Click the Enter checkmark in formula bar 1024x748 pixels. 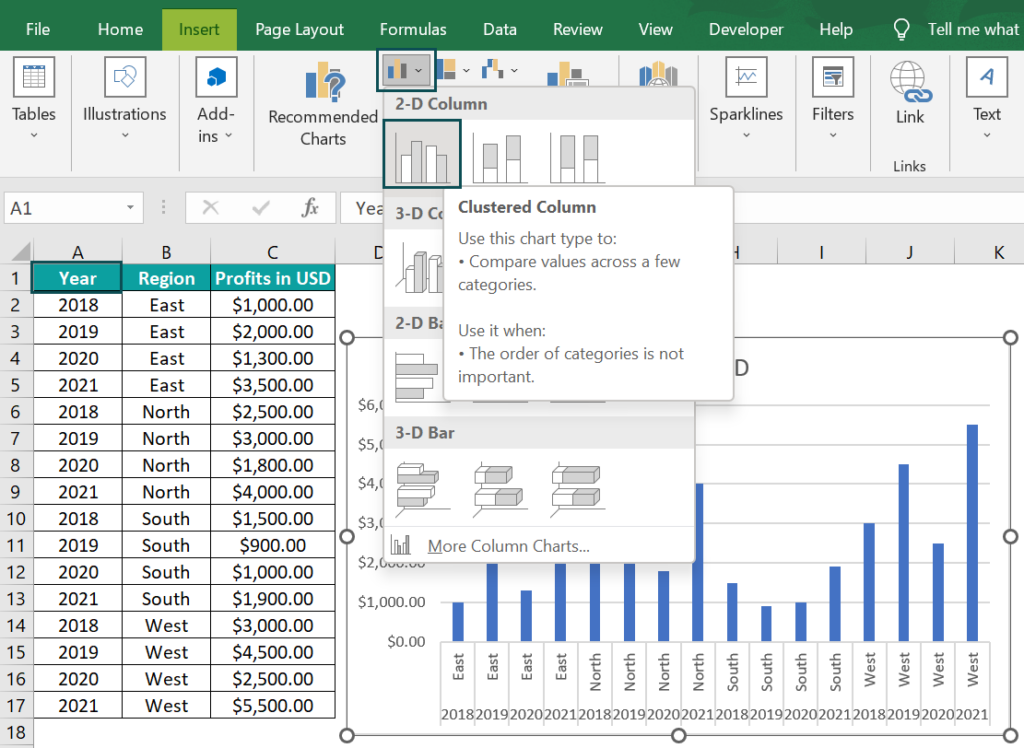click(x=261, y=208)
